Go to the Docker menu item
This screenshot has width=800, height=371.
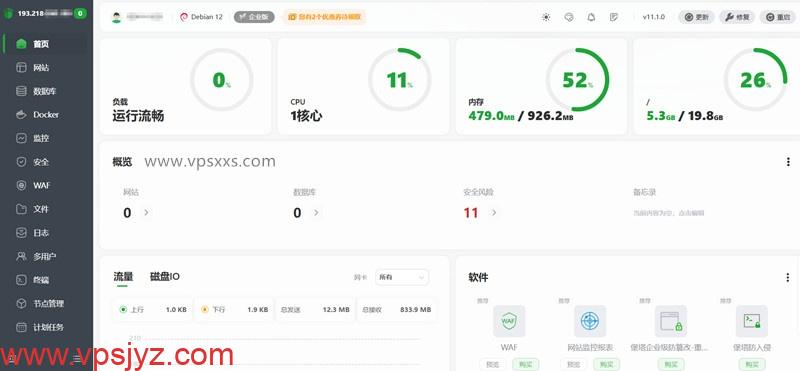point(47,115)
